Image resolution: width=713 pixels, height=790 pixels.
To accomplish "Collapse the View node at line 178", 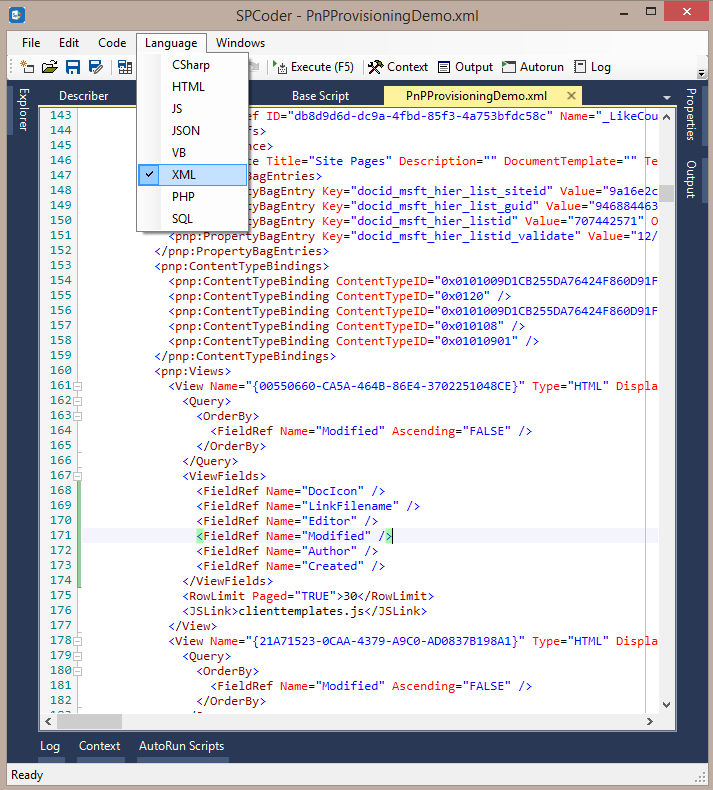I will coord(78,641).
